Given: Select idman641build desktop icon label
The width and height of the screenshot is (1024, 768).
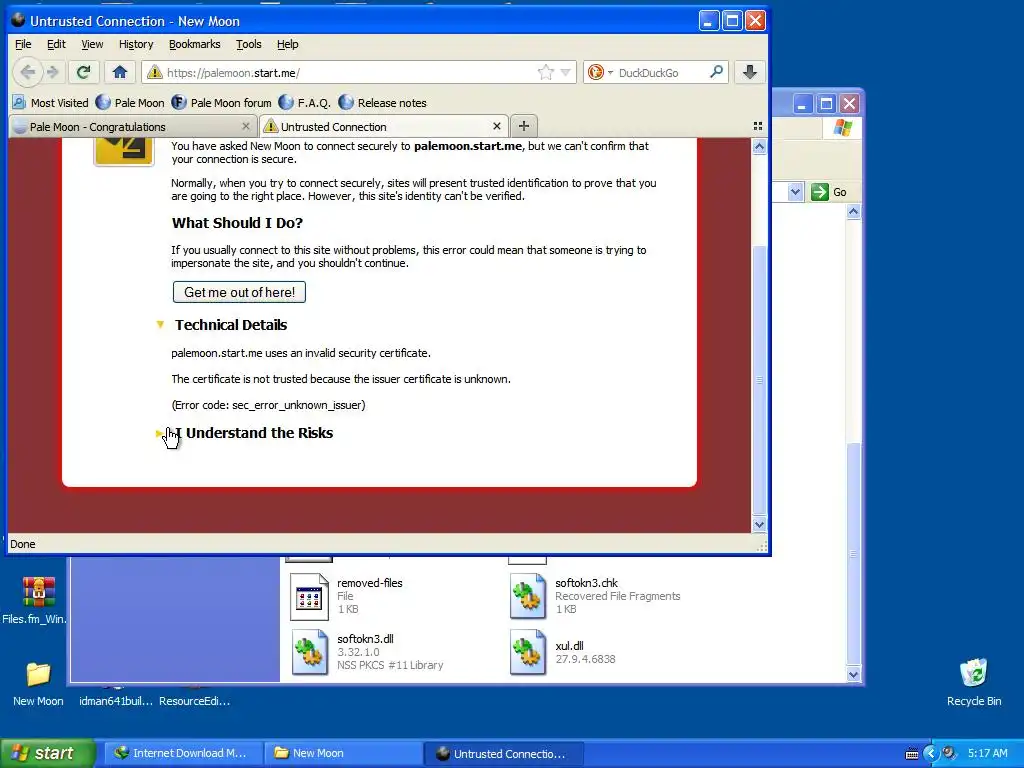Looking at the screenshot, I should [x=116, y=701].
